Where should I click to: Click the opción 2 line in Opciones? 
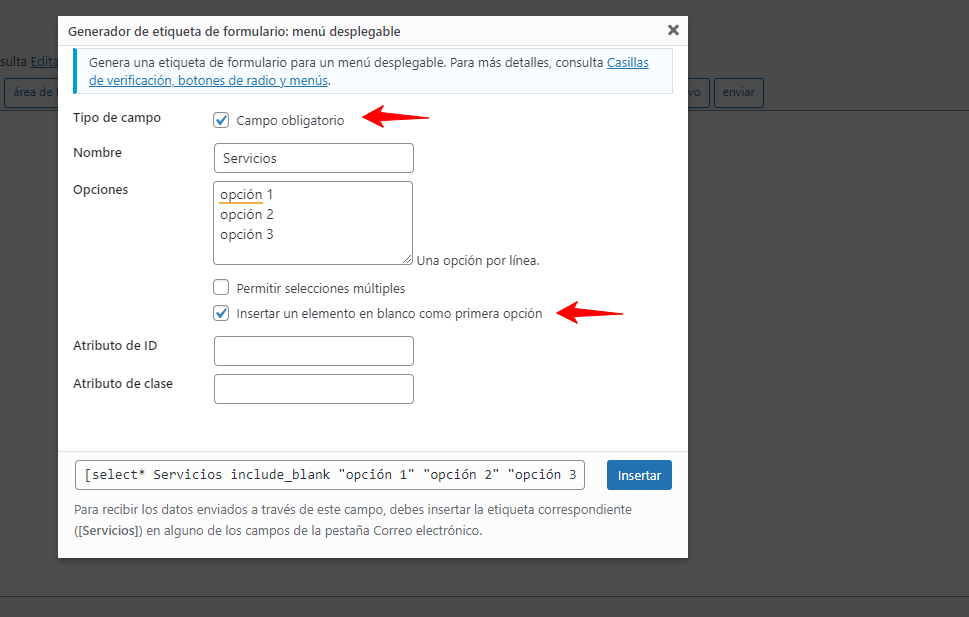coord(247,215)
